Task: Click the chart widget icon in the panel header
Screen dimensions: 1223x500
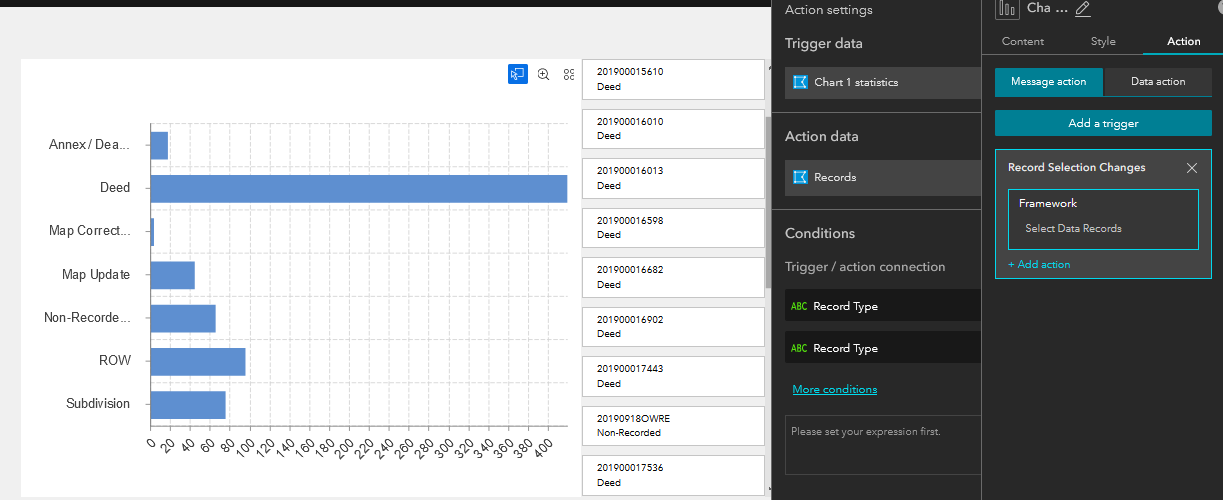Action: click(x=1006, y=8)
